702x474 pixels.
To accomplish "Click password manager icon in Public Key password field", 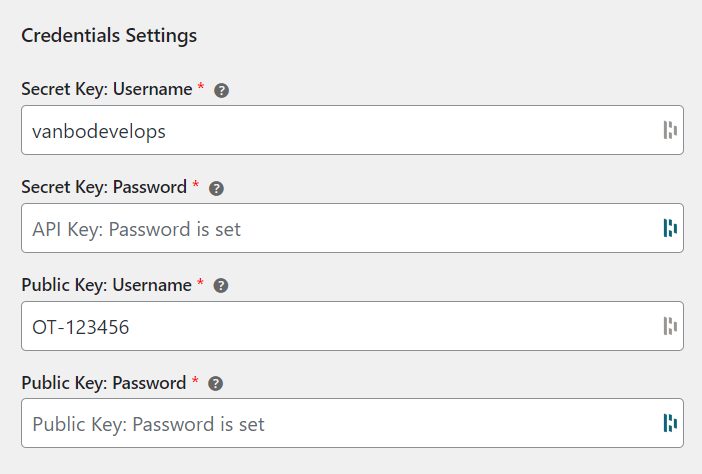I will point(670,423).
